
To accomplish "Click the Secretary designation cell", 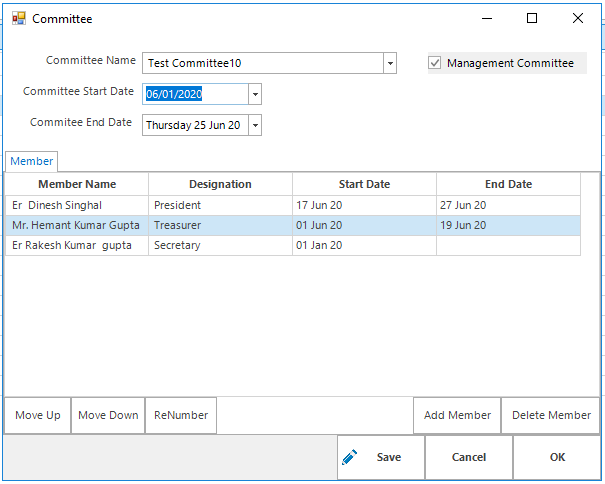I will tap(220, 245).
